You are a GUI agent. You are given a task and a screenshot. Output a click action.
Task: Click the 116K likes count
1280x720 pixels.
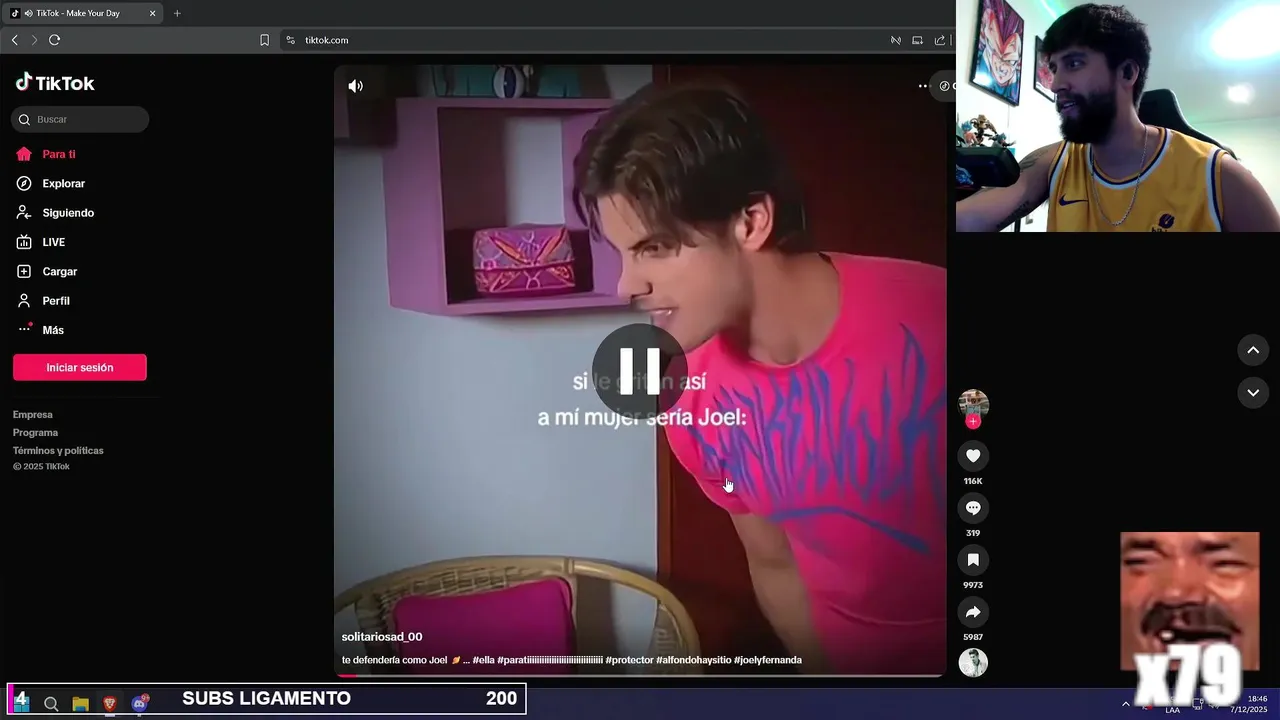point(973,481)
